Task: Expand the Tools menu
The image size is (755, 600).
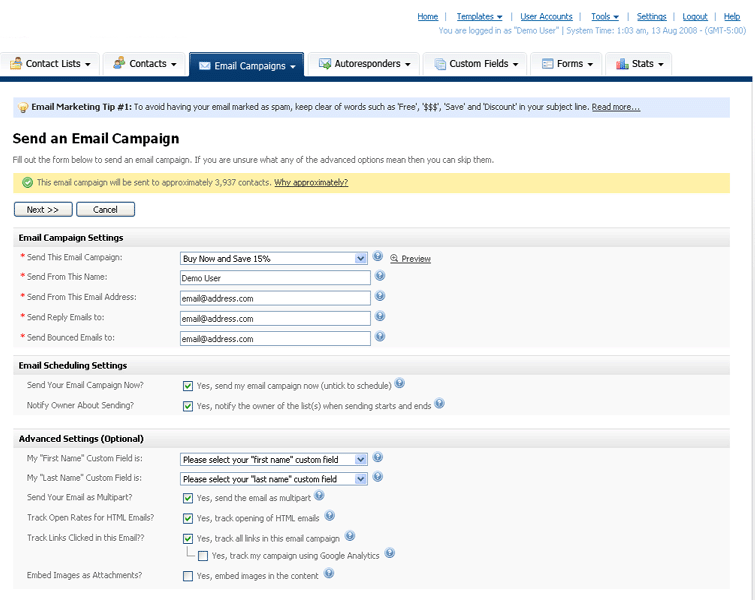Action: click(605, 16)
